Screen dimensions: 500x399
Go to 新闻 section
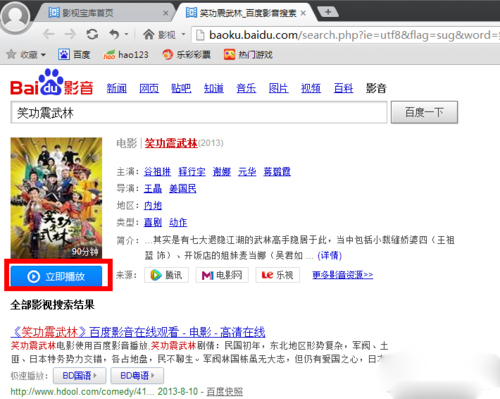[x=117, y=88]
